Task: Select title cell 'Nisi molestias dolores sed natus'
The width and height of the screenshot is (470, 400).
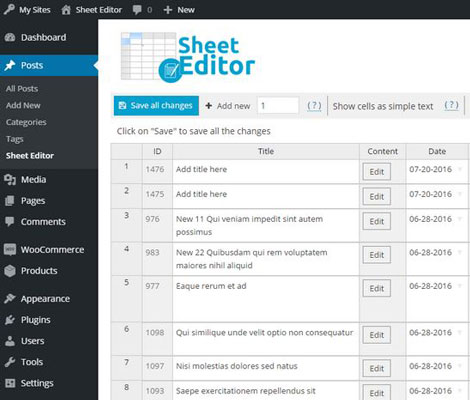Action: coord(266,368)
